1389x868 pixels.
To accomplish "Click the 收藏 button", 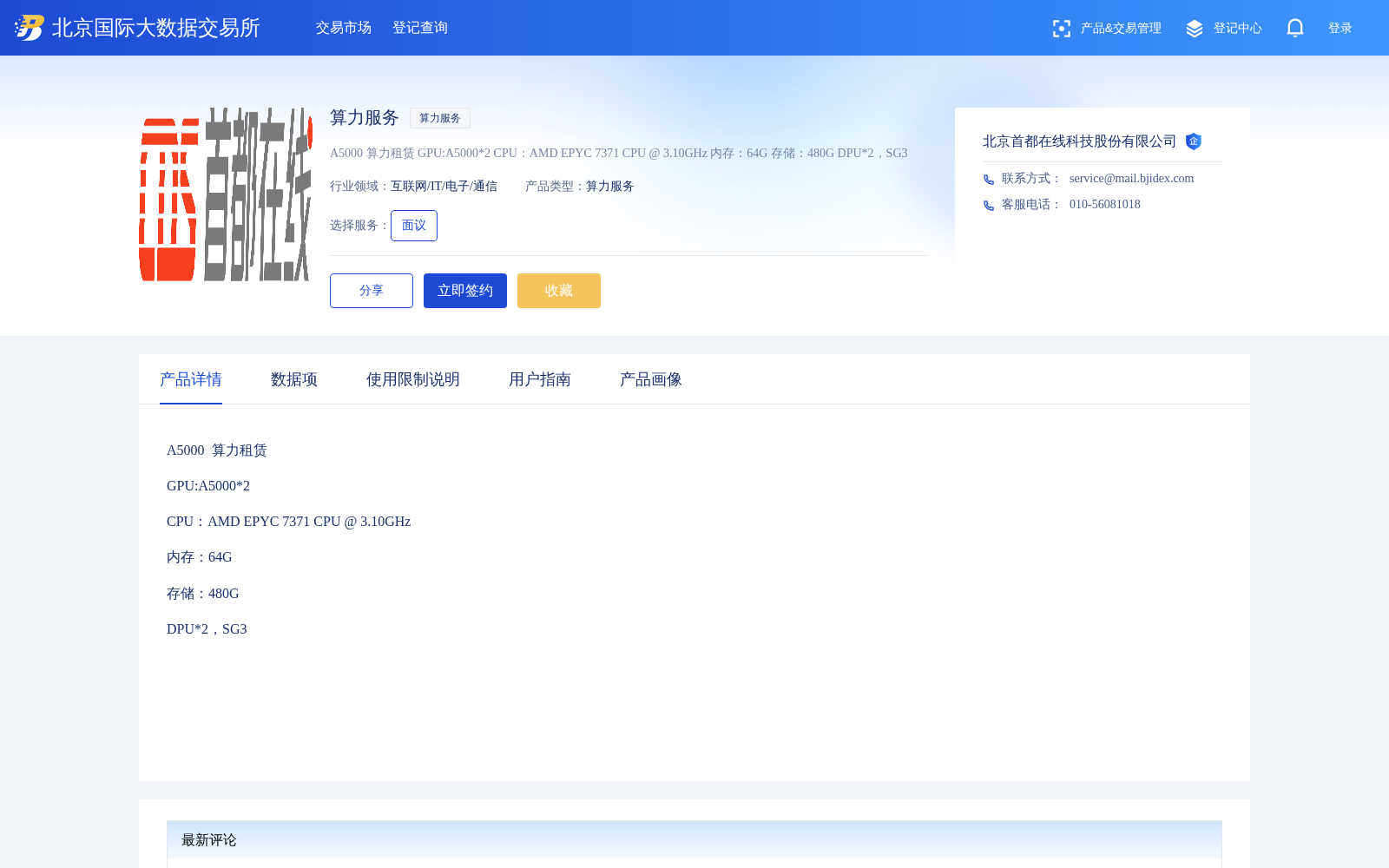I will (x=559, y=291).
